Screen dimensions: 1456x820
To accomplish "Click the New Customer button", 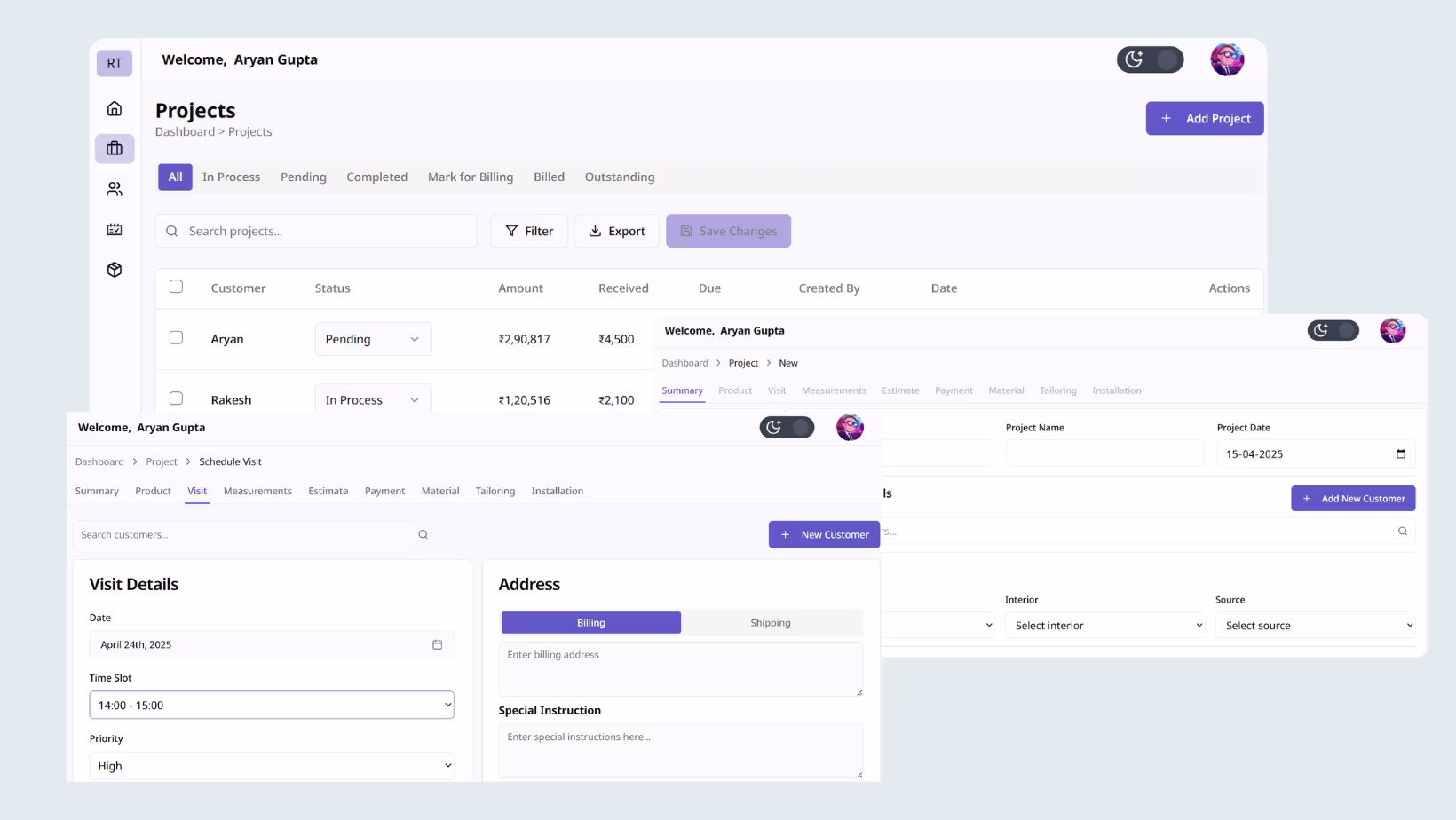I will click(x=824, y=534).
